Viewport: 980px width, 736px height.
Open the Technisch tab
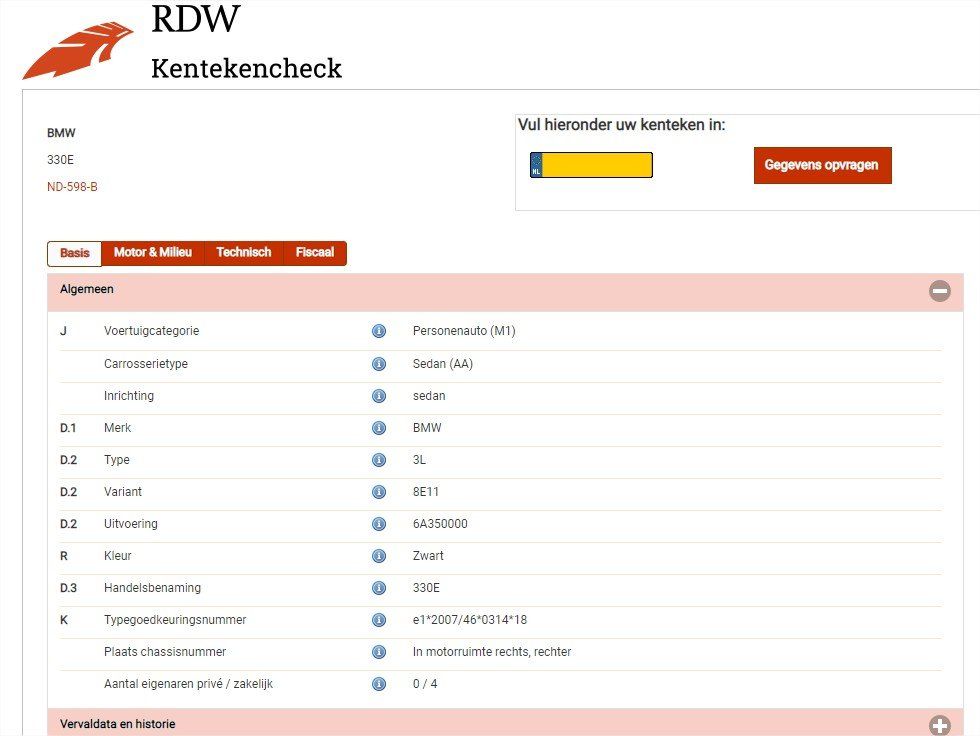coord(244,252)
